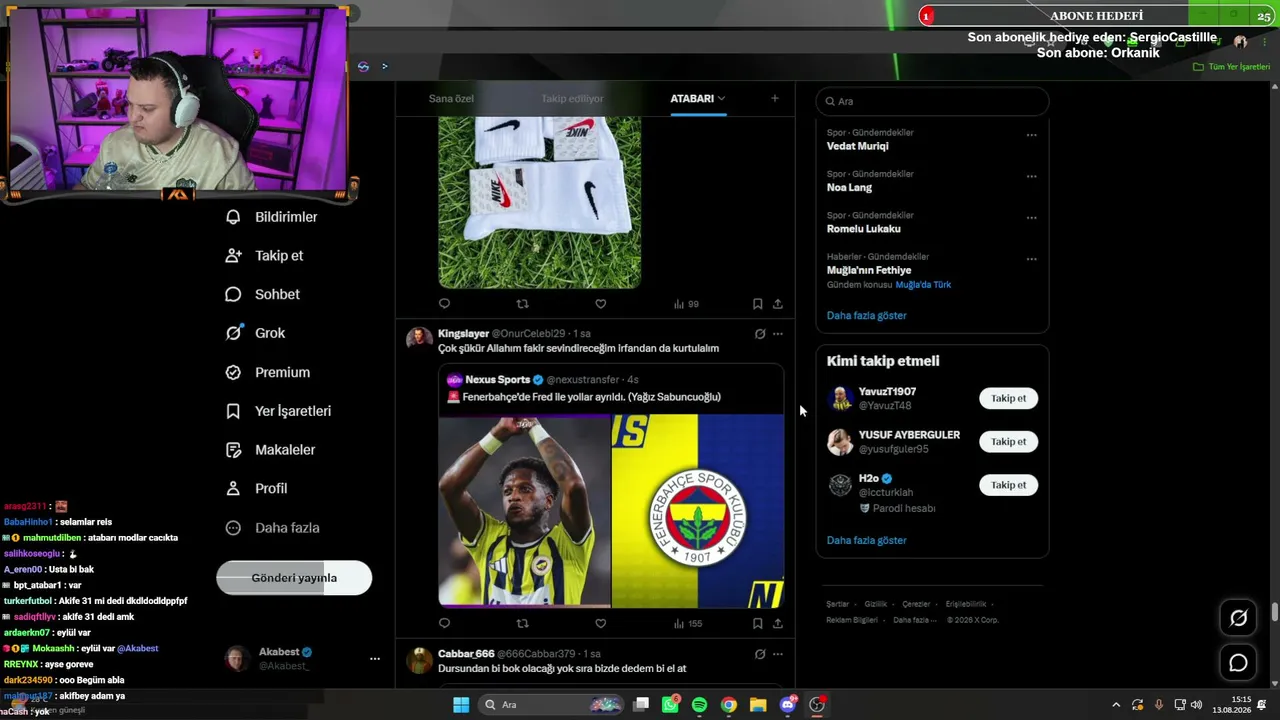Open Muğla'da Türk trend topic link
This screenshot has height=720, width=1280.
click(x=923, y=285)
